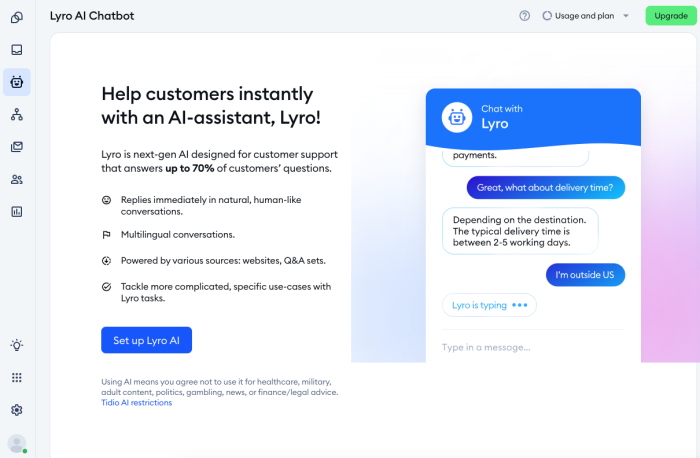
Task: Click the green Upgrade button
Action: click(671, 16)
